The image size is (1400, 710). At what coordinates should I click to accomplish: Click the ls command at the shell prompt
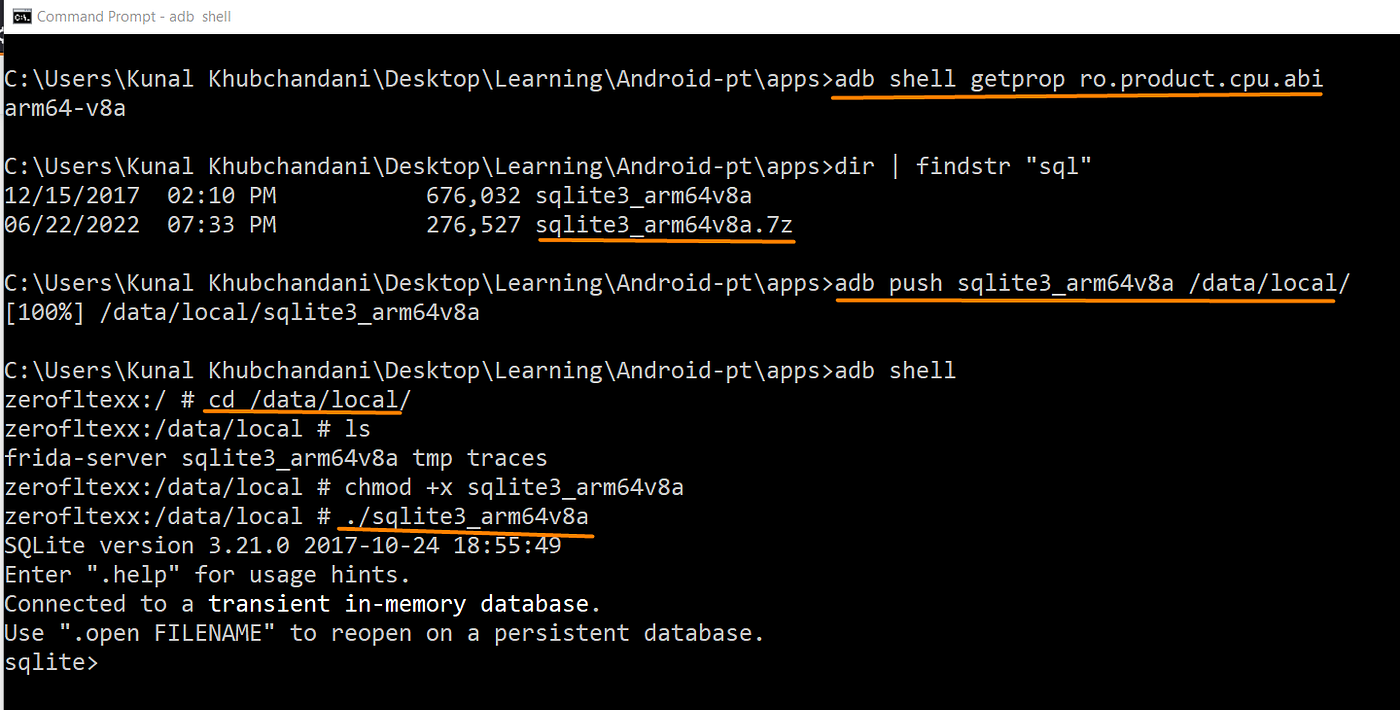click(357, 429)
